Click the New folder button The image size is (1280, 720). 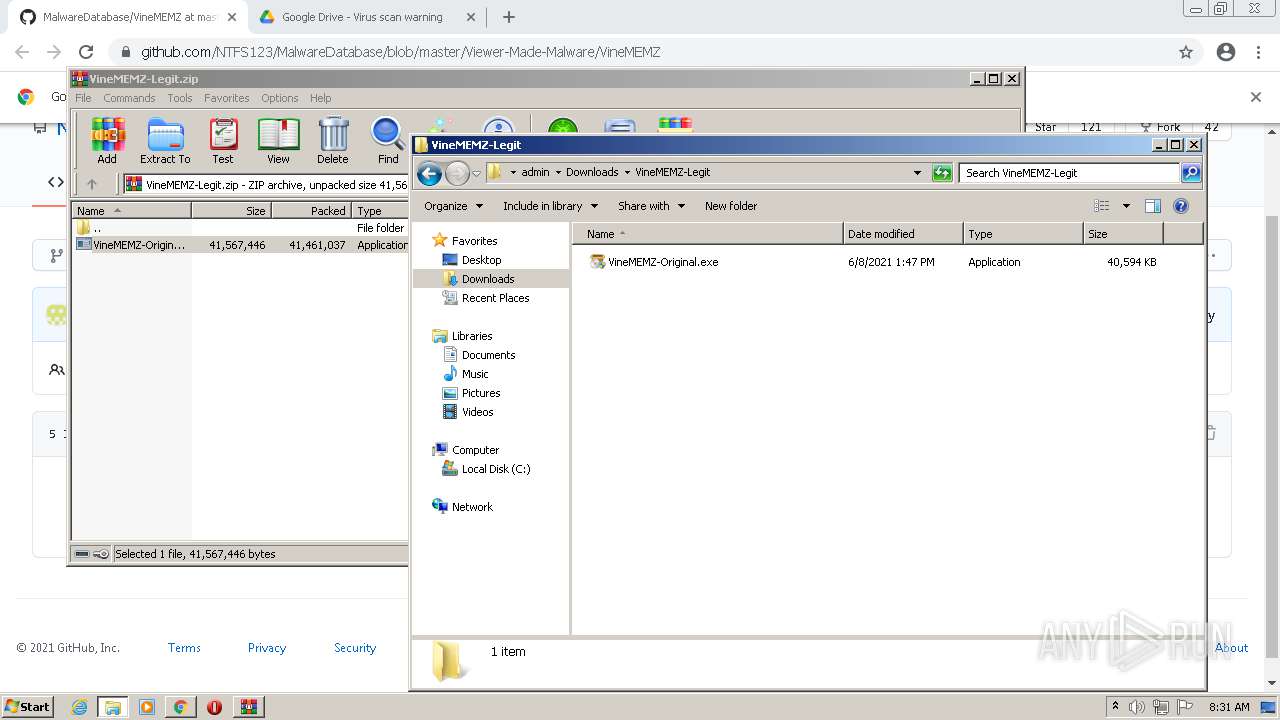coord(731,206)
